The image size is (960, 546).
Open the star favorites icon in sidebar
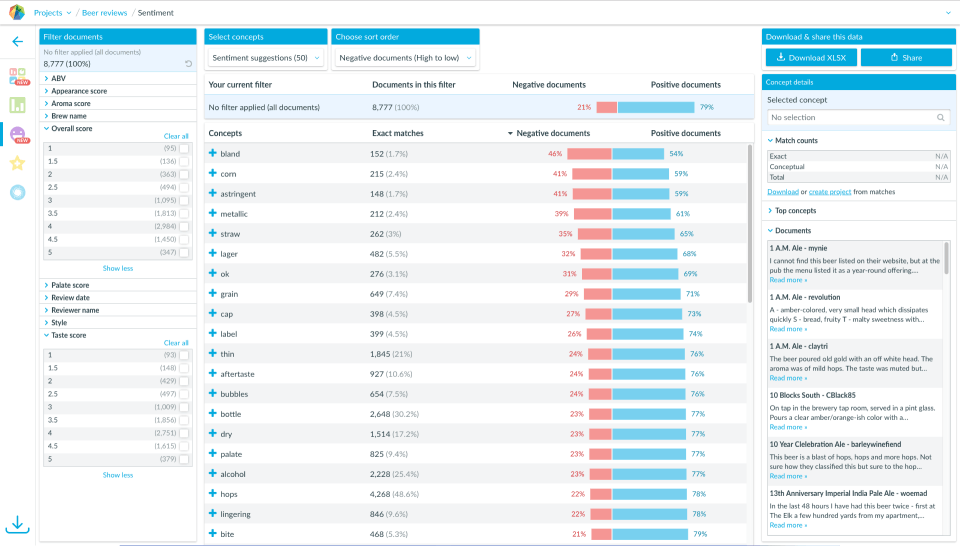17,163
